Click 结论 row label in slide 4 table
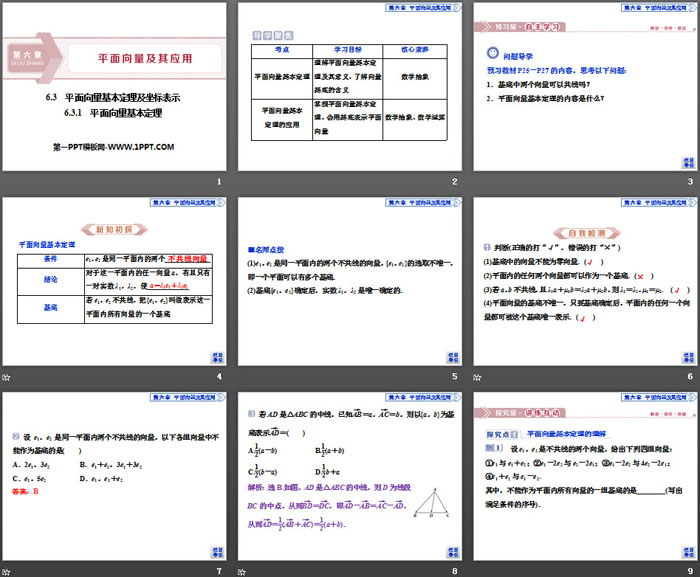 pyautogui.click(x=50, y=280)
